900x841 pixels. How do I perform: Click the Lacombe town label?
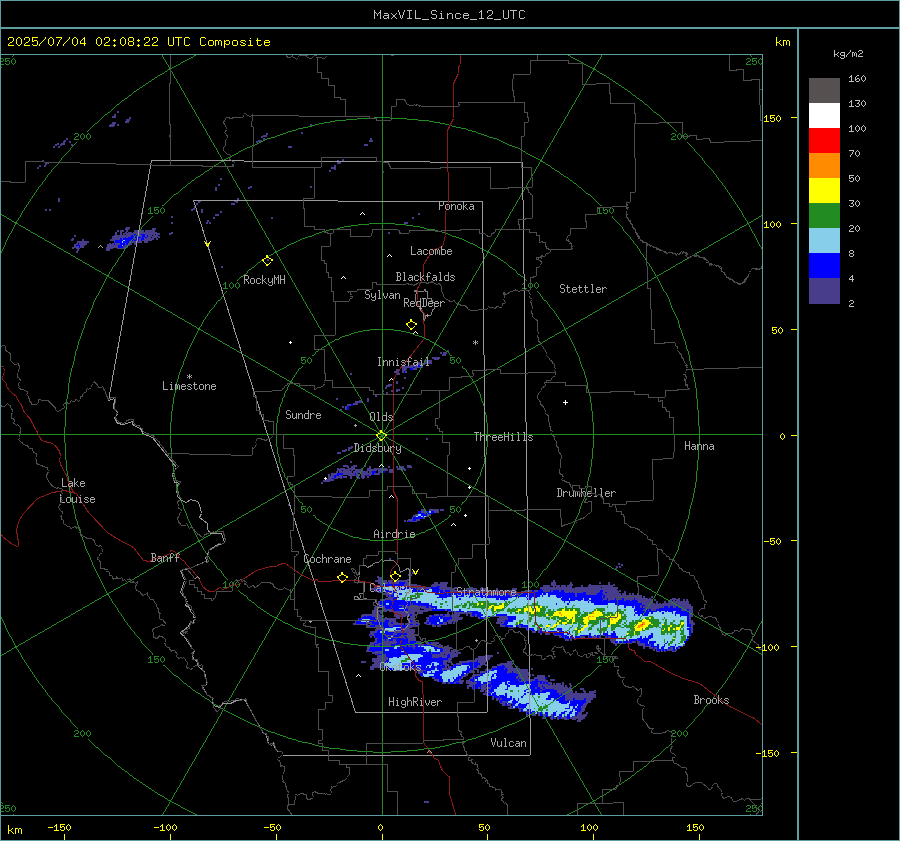click(431, 251)
